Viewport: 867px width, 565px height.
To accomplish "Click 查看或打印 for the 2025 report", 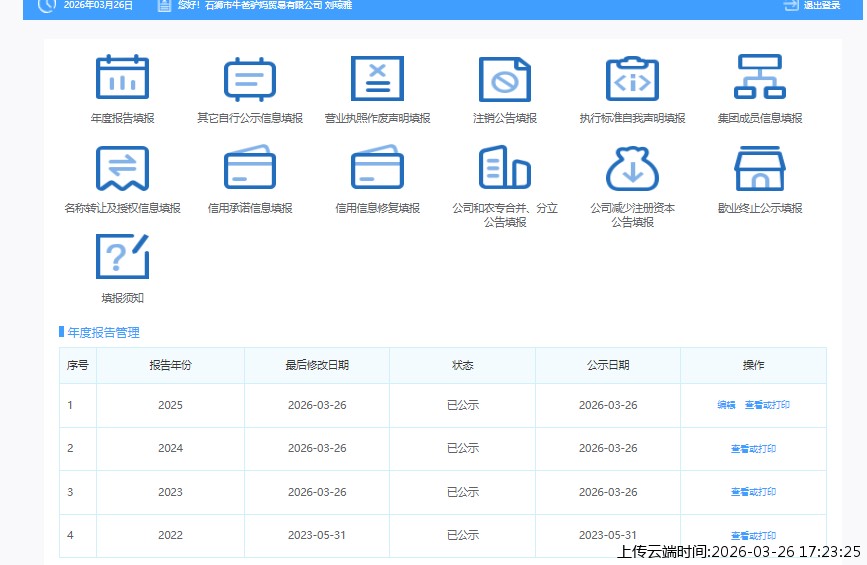I will tap(767, 406).
